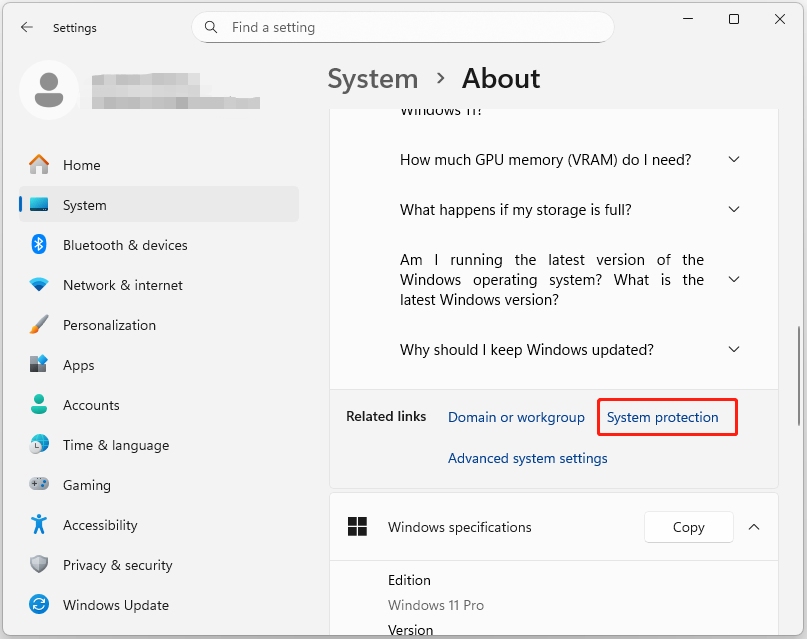Select the Privacy & security shield icon
Screen dimensions: 807x639
pyautogui.click(x=39, y=565)
